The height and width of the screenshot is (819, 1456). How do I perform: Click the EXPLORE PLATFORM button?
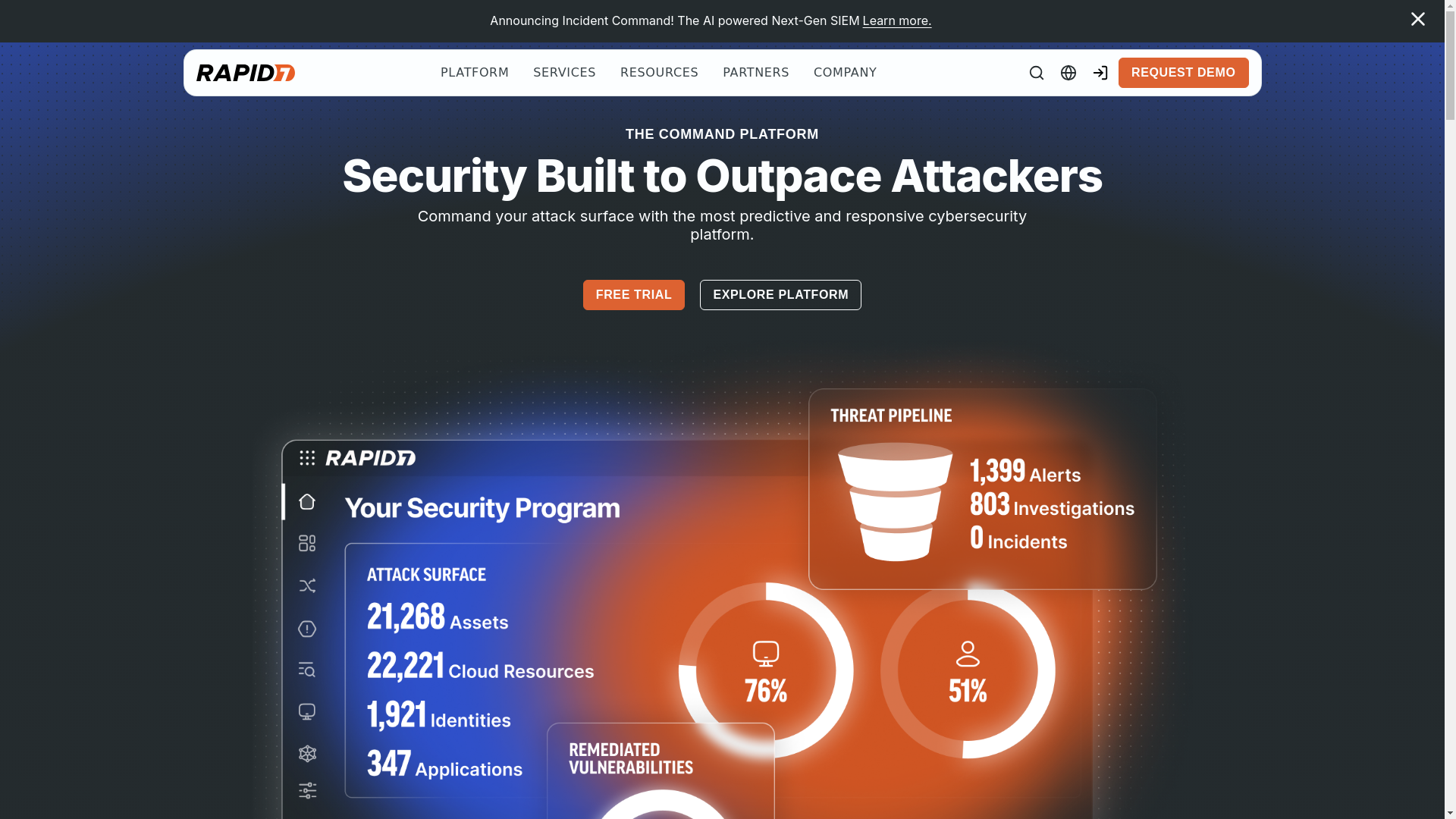780,295
